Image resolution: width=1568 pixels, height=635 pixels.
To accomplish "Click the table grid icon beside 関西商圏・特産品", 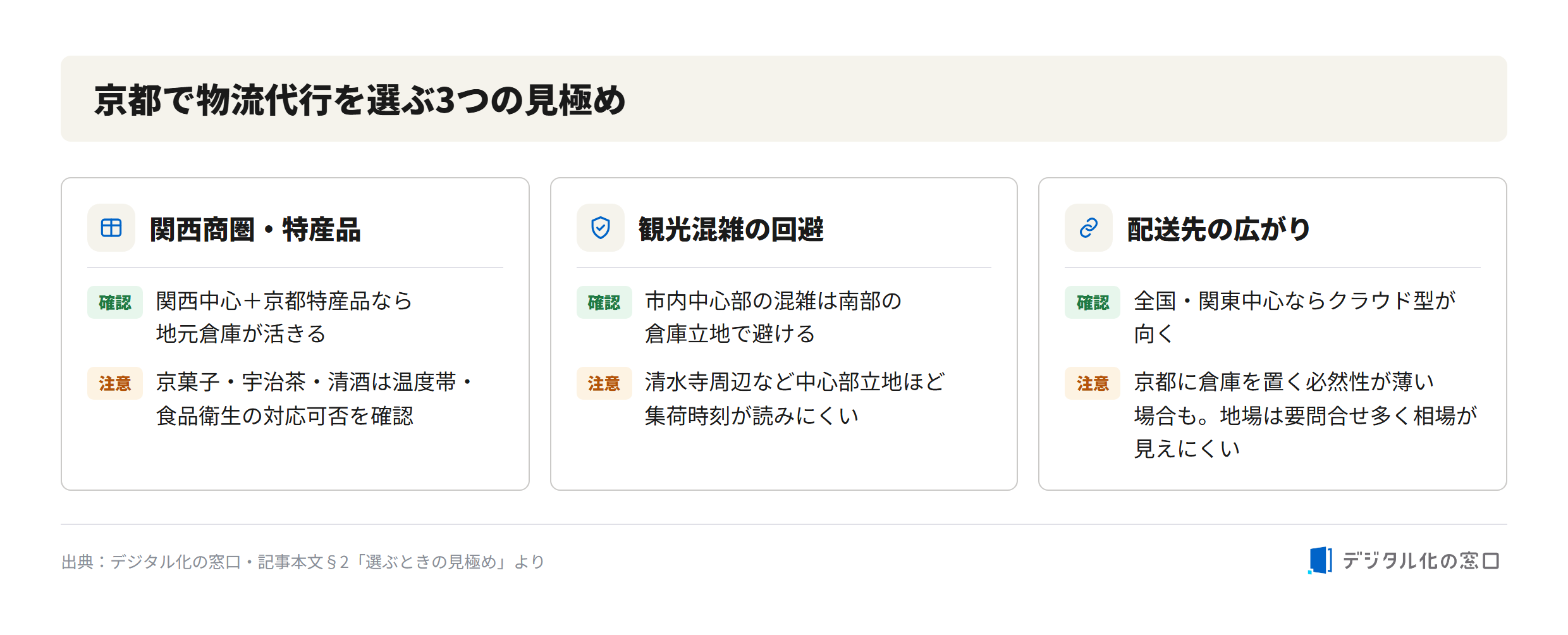I will tap(111, 228).
